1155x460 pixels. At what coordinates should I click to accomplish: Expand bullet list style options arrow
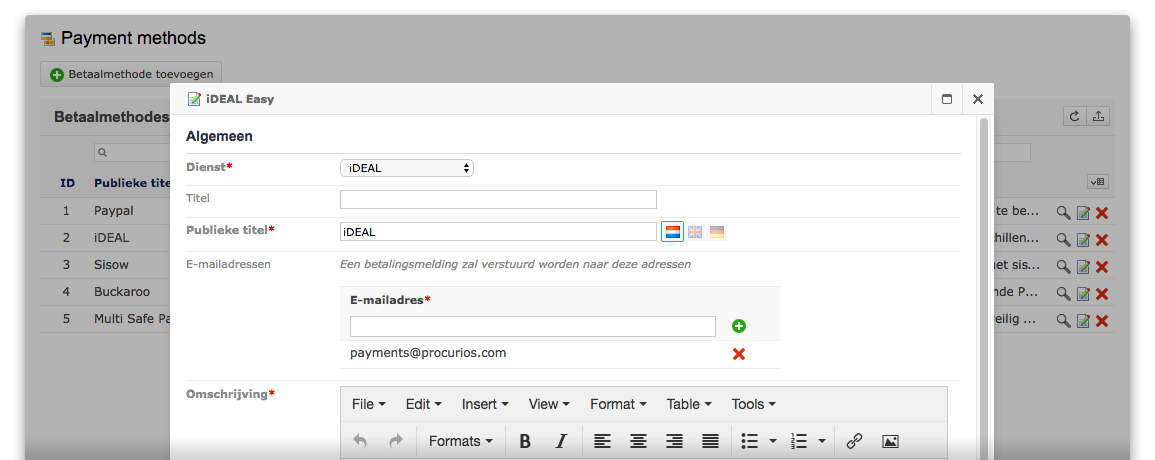[x=773, y=441]
